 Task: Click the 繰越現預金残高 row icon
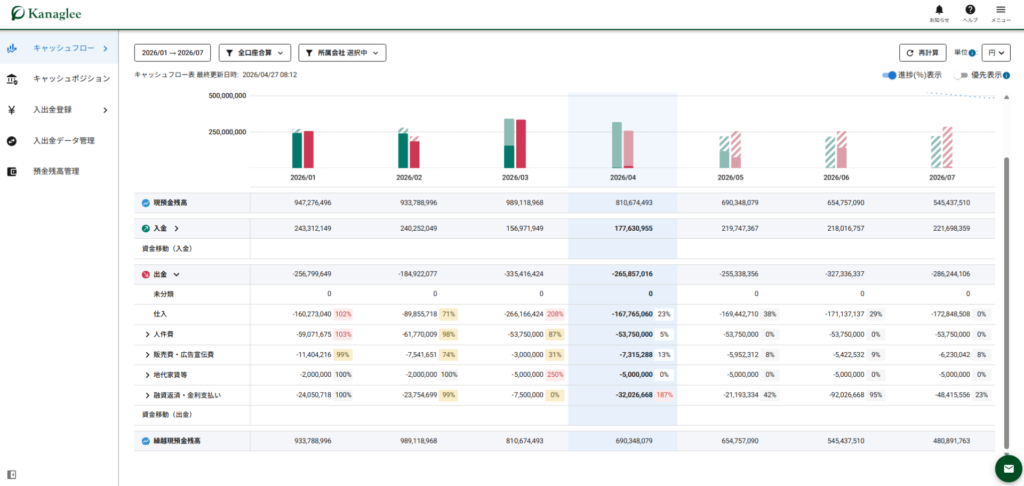point(146,441)
